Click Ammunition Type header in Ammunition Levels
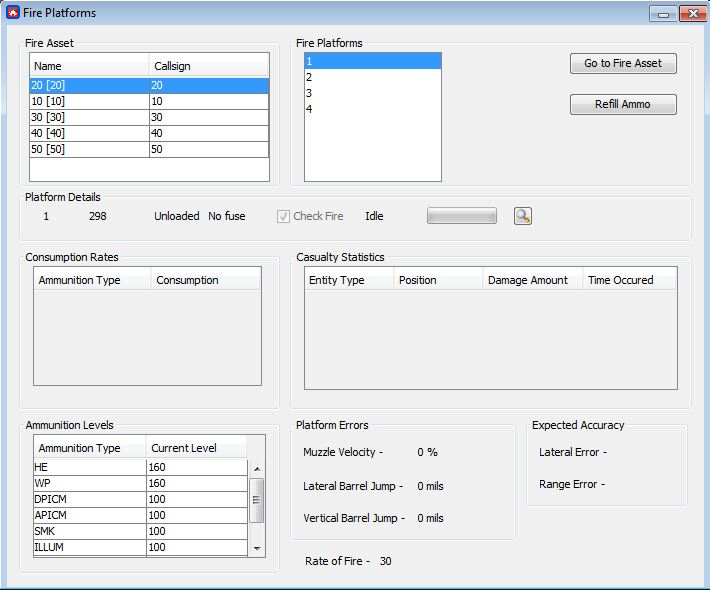710x590 pixels. (90, 448)
